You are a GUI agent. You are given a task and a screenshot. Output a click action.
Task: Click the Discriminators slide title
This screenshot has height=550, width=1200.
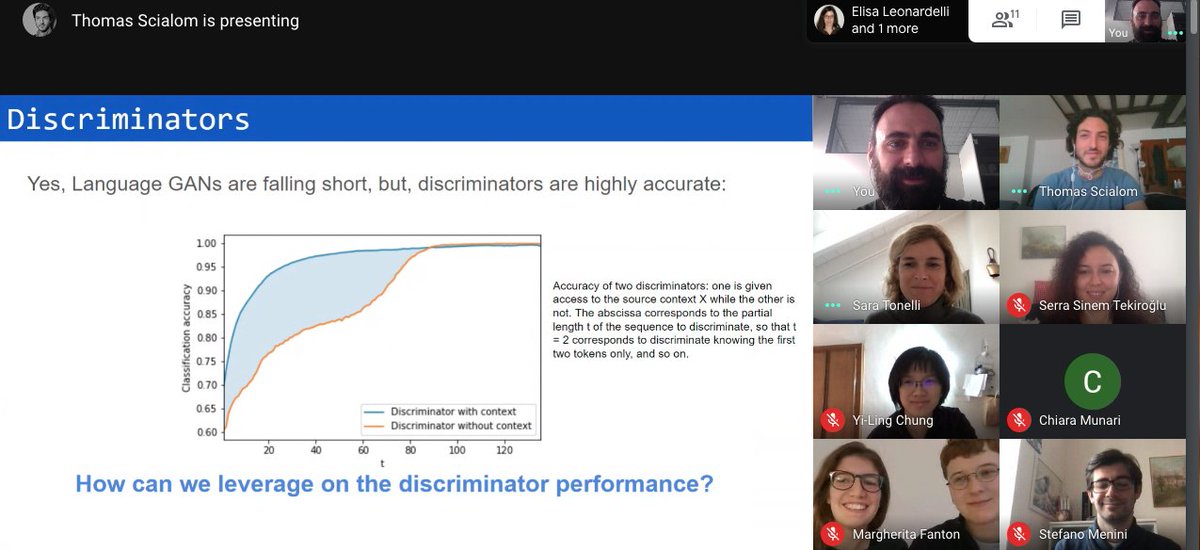(129, 119)
